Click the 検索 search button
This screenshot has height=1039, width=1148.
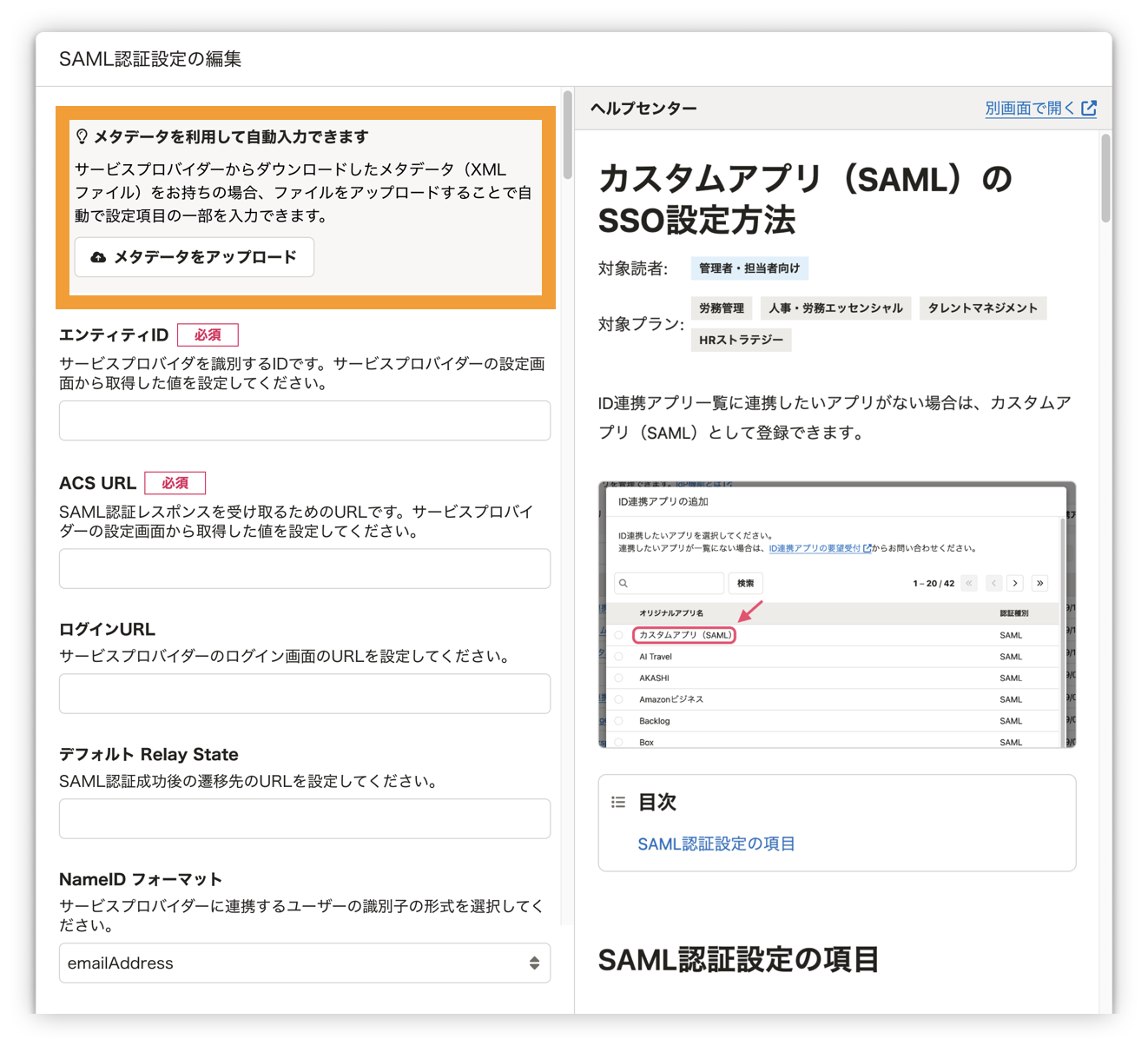coord(745,583)
